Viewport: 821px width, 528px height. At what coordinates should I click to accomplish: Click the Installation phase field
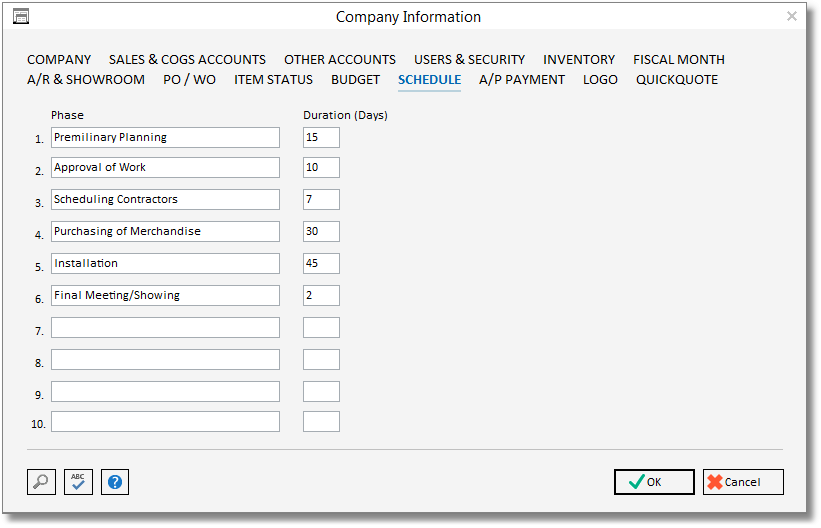click(x=165, y=263)
